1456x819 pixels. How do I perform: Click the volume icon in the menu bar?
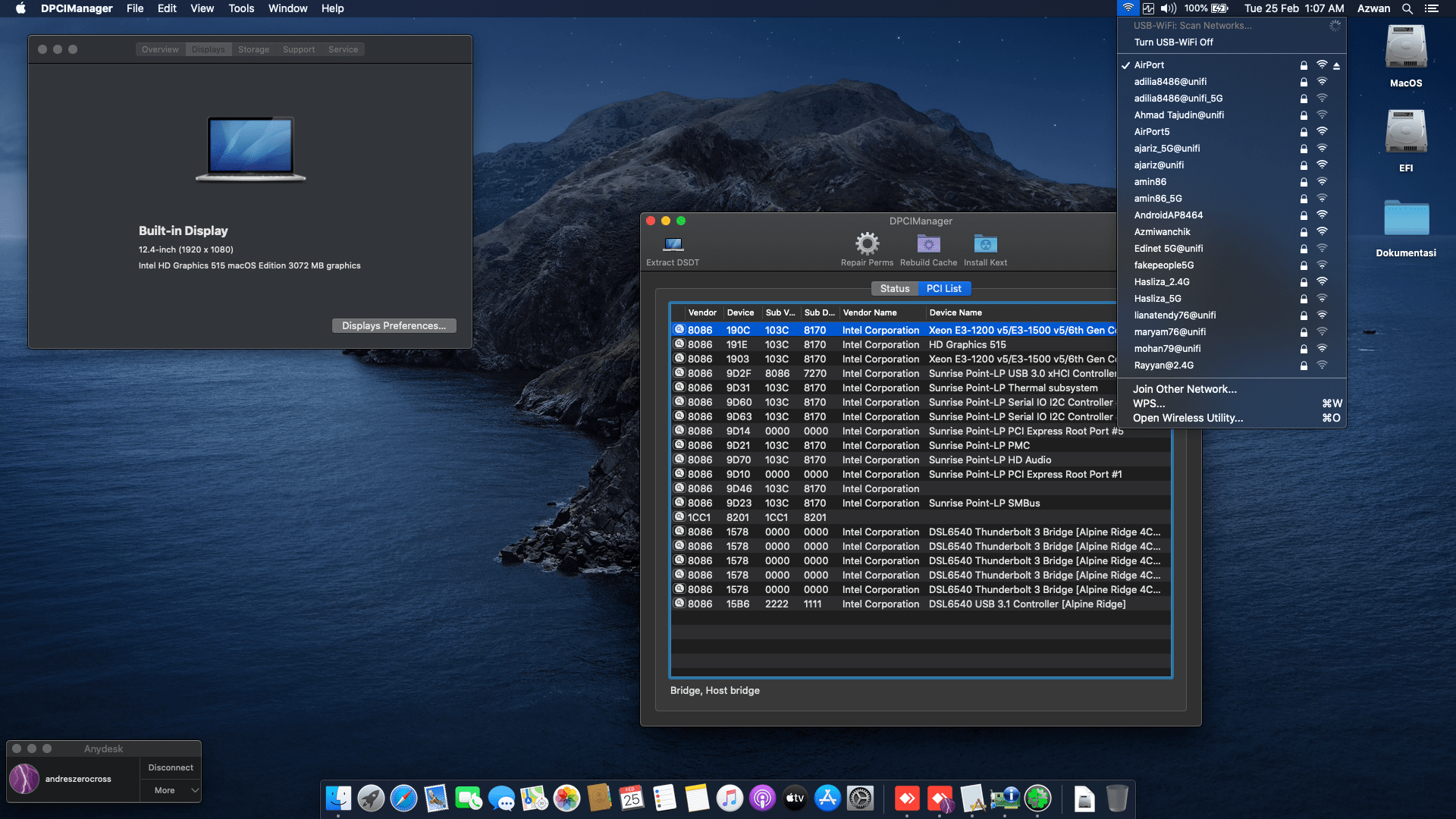coord(1169,8)
